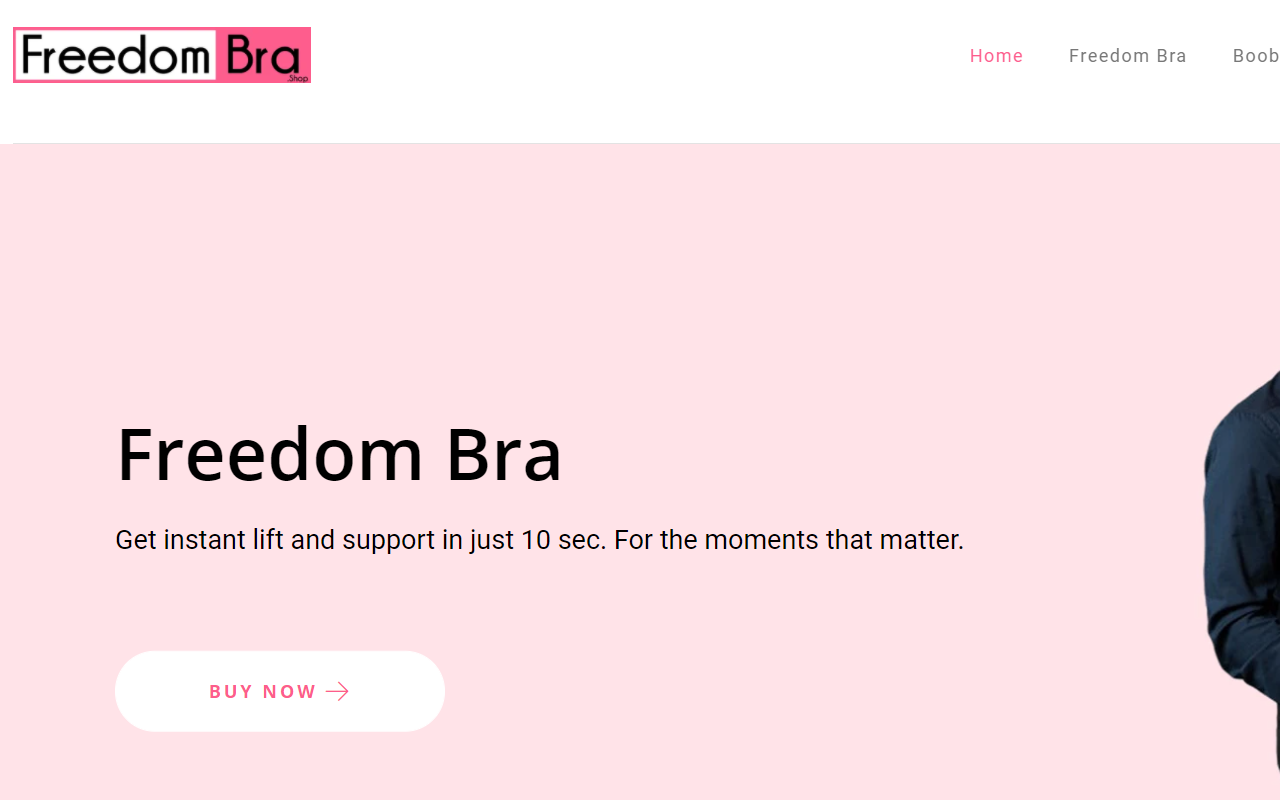Click the BUY NOW button

[x=280, y=691]
